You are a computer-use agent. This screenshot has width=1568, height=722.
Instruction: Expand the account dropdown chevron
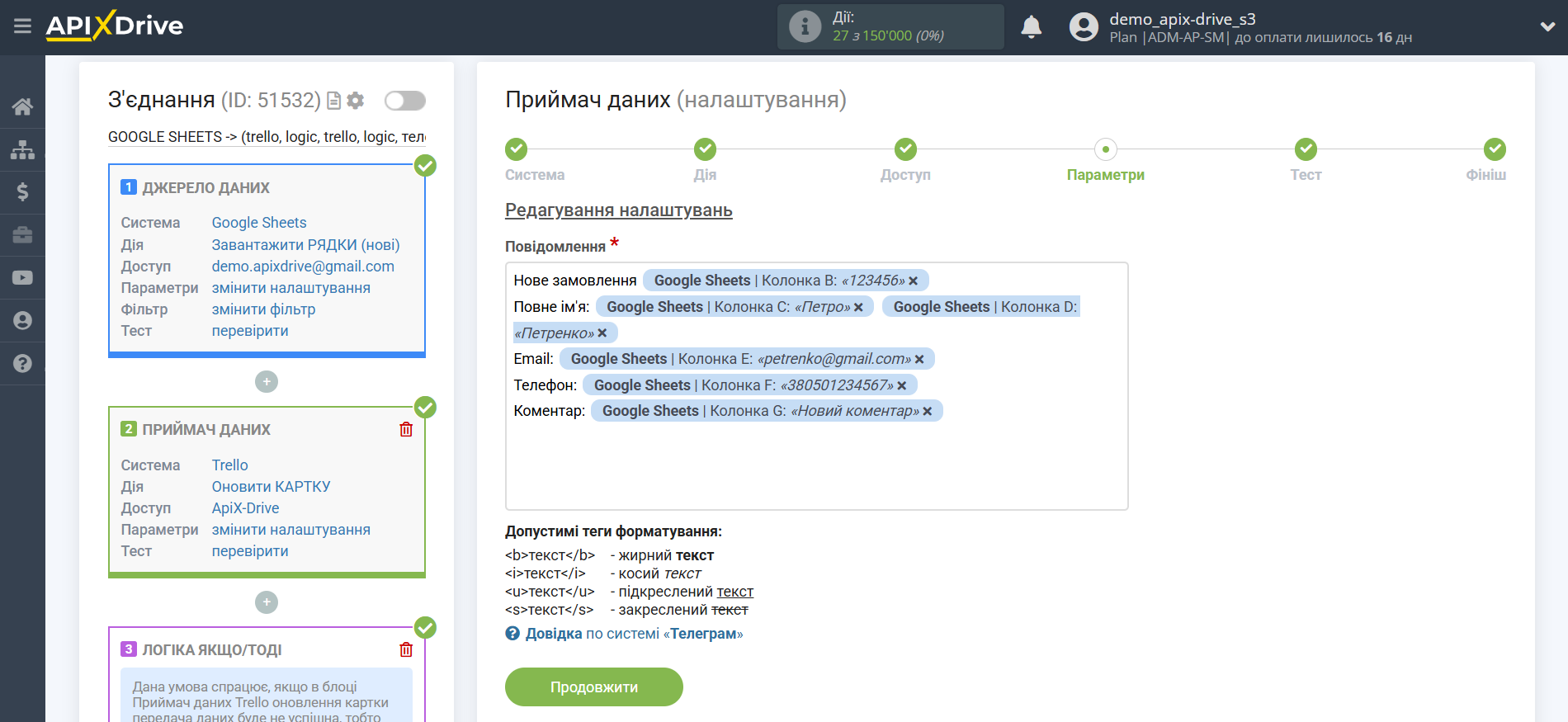click(1547, 26)
